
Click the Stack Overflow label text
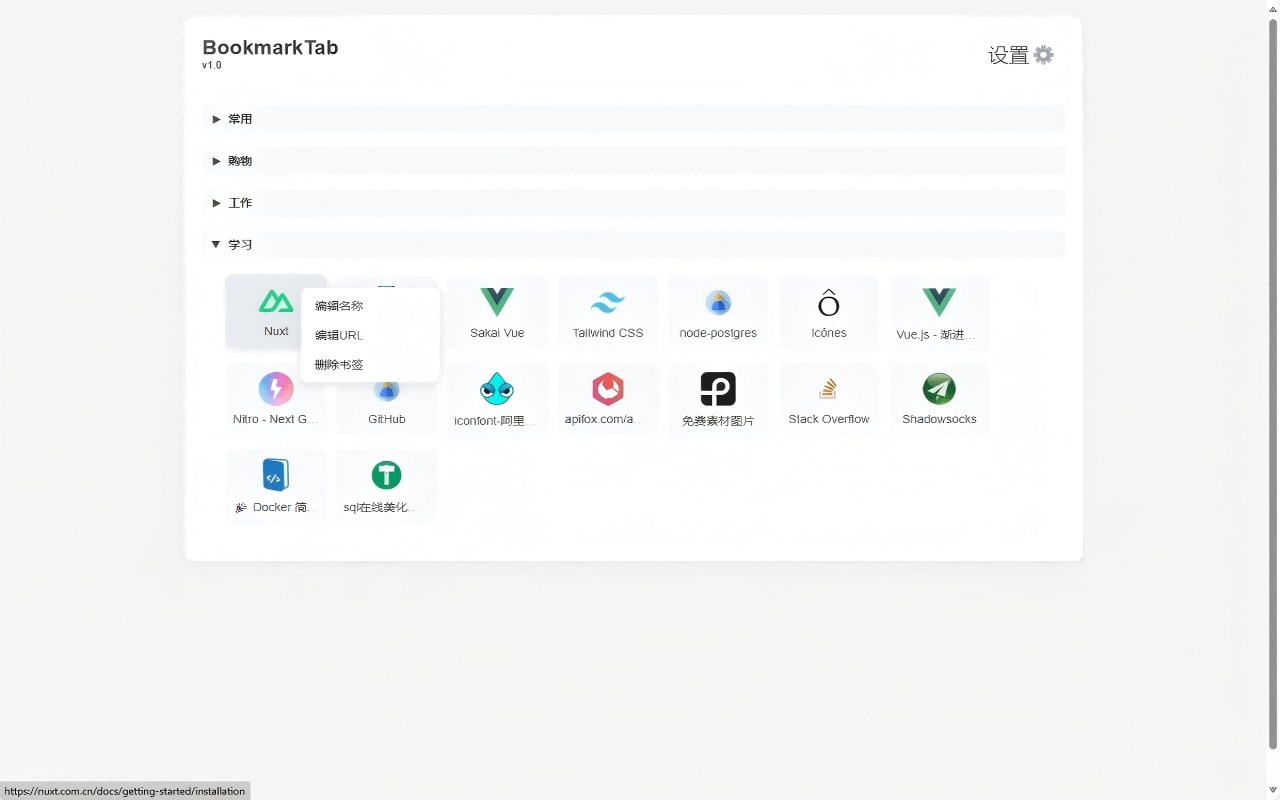click(x=829, y=419)
